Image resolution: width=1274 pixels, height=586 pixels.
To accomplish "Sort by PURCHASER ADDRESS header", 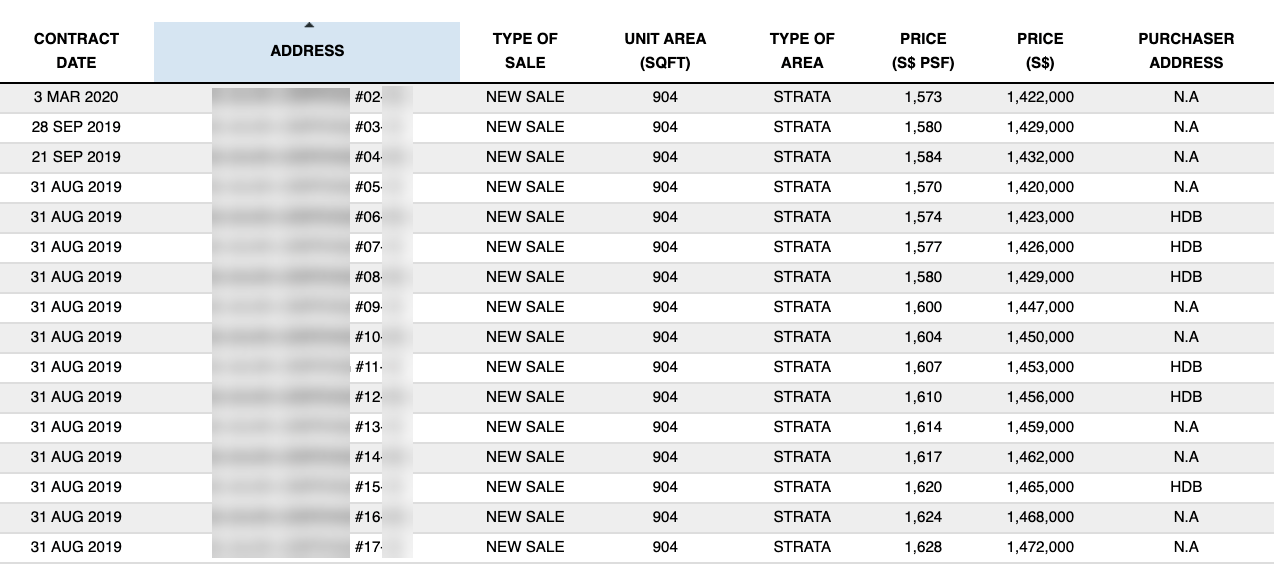I will pos(1186,51).
